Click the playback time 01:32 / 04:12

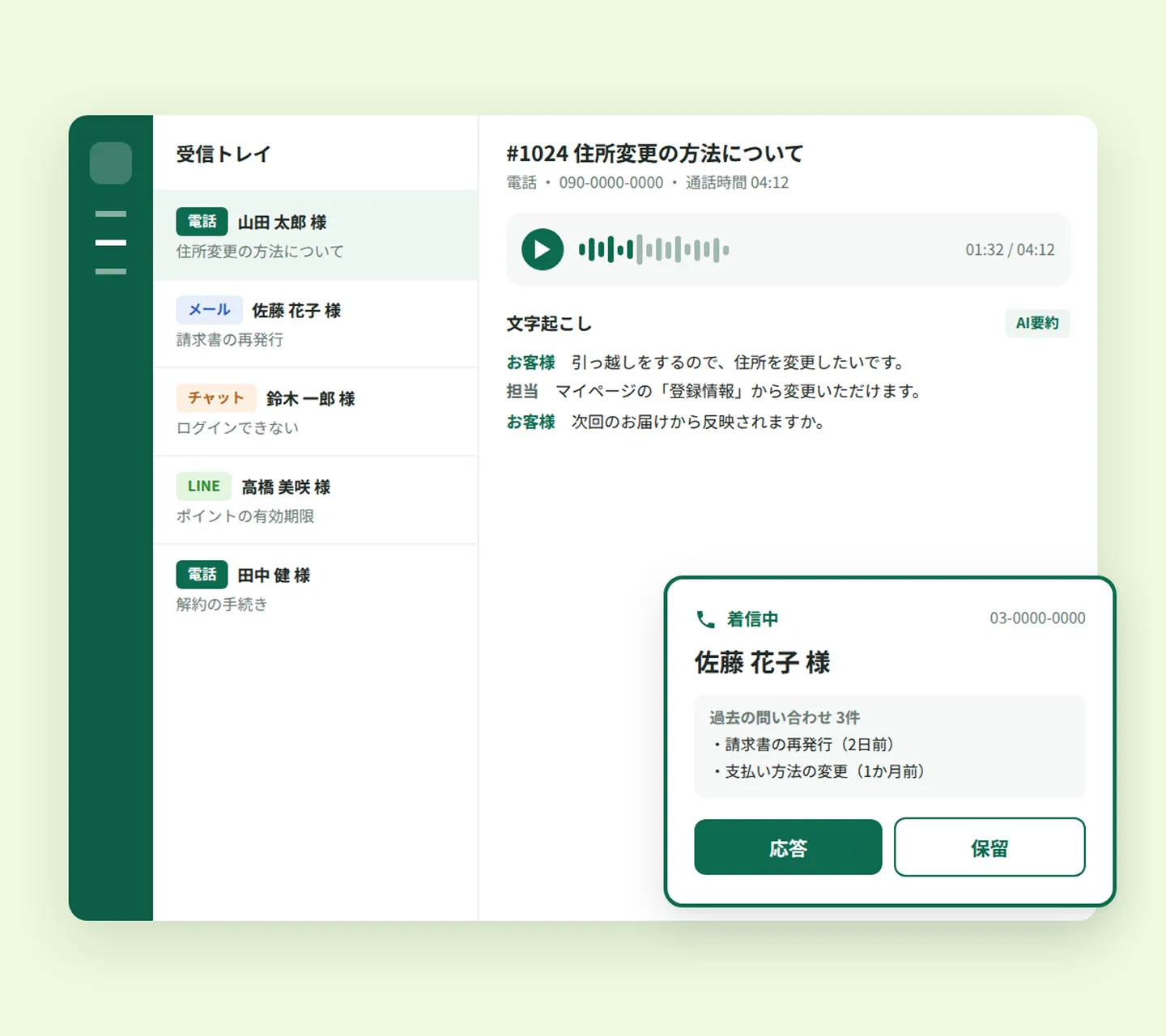click(1010, 250)
